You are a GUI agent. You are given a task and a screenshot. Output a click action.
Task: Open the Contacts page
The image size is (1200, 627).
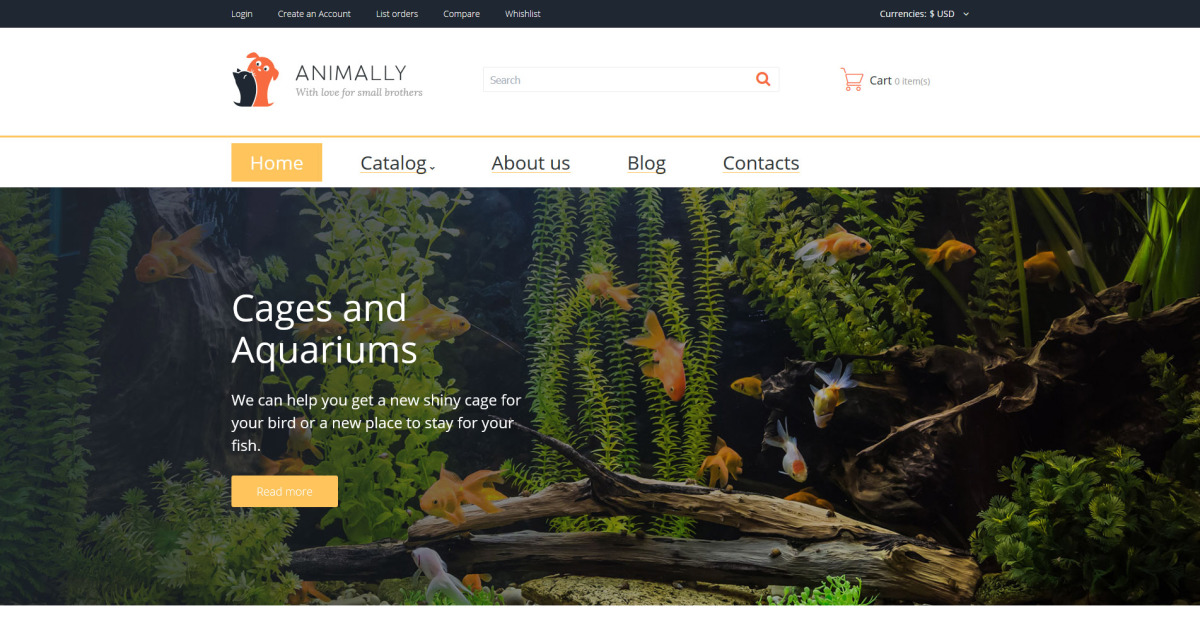click(x=761, y=163)
